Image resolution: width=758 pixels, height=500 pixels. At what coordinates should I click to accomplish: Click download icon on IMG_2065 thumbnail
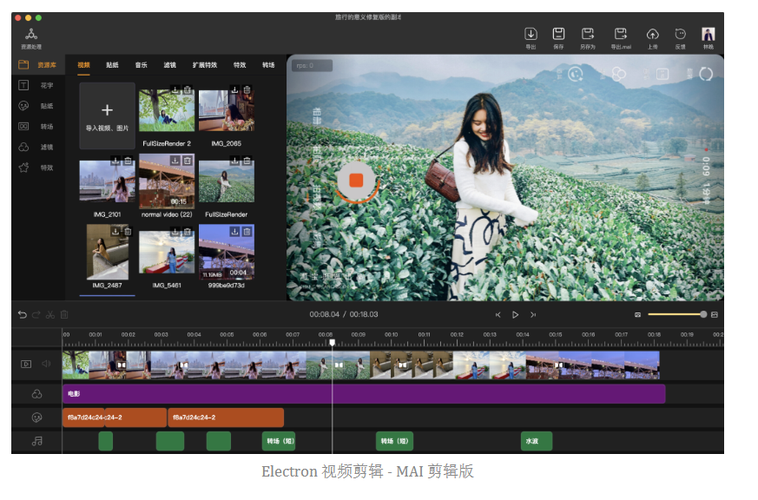click(x=234, y=90)
